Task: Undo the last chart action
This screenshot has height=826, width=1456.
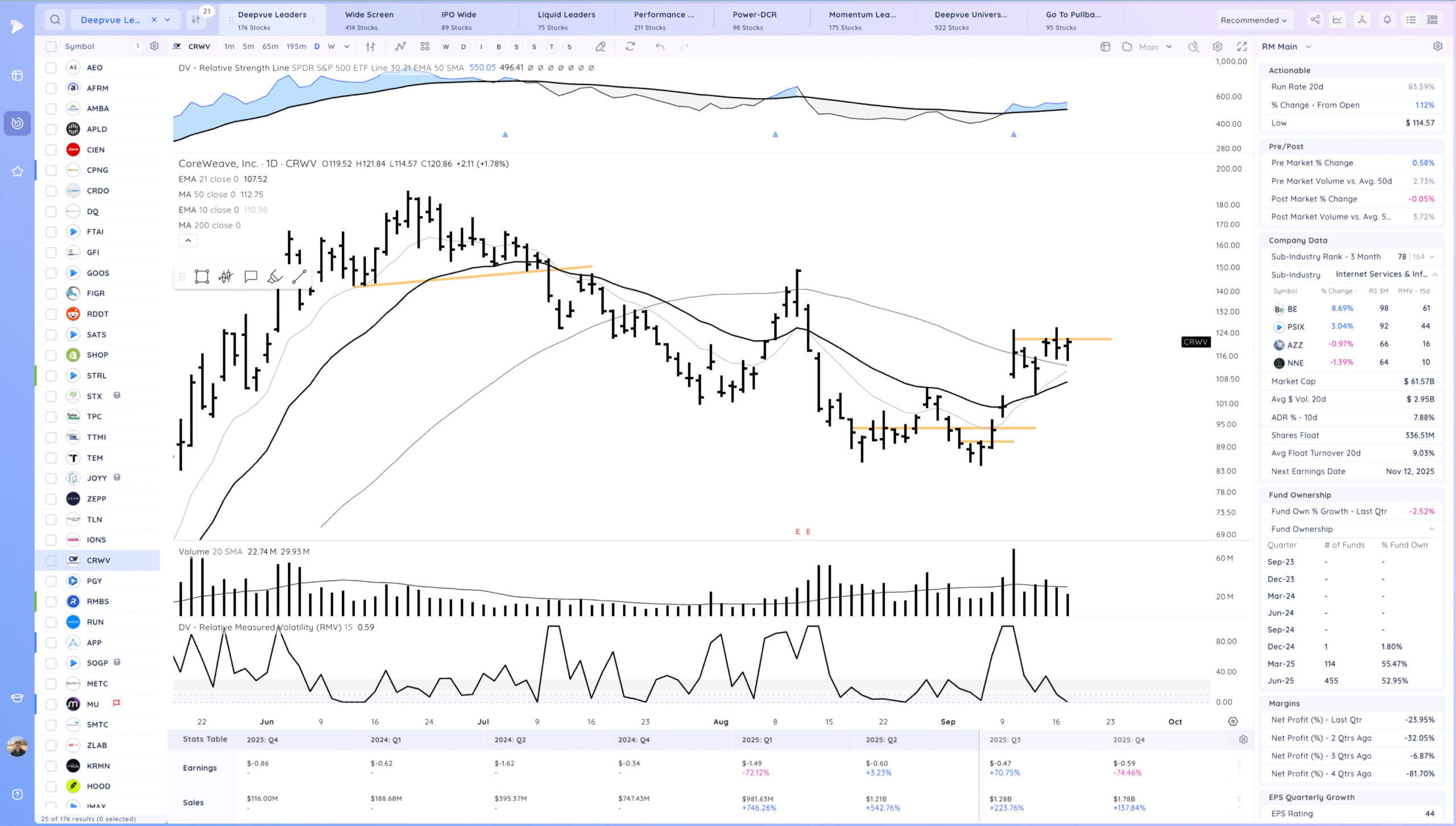Action: pyautogui.click(x=660, y=47)
